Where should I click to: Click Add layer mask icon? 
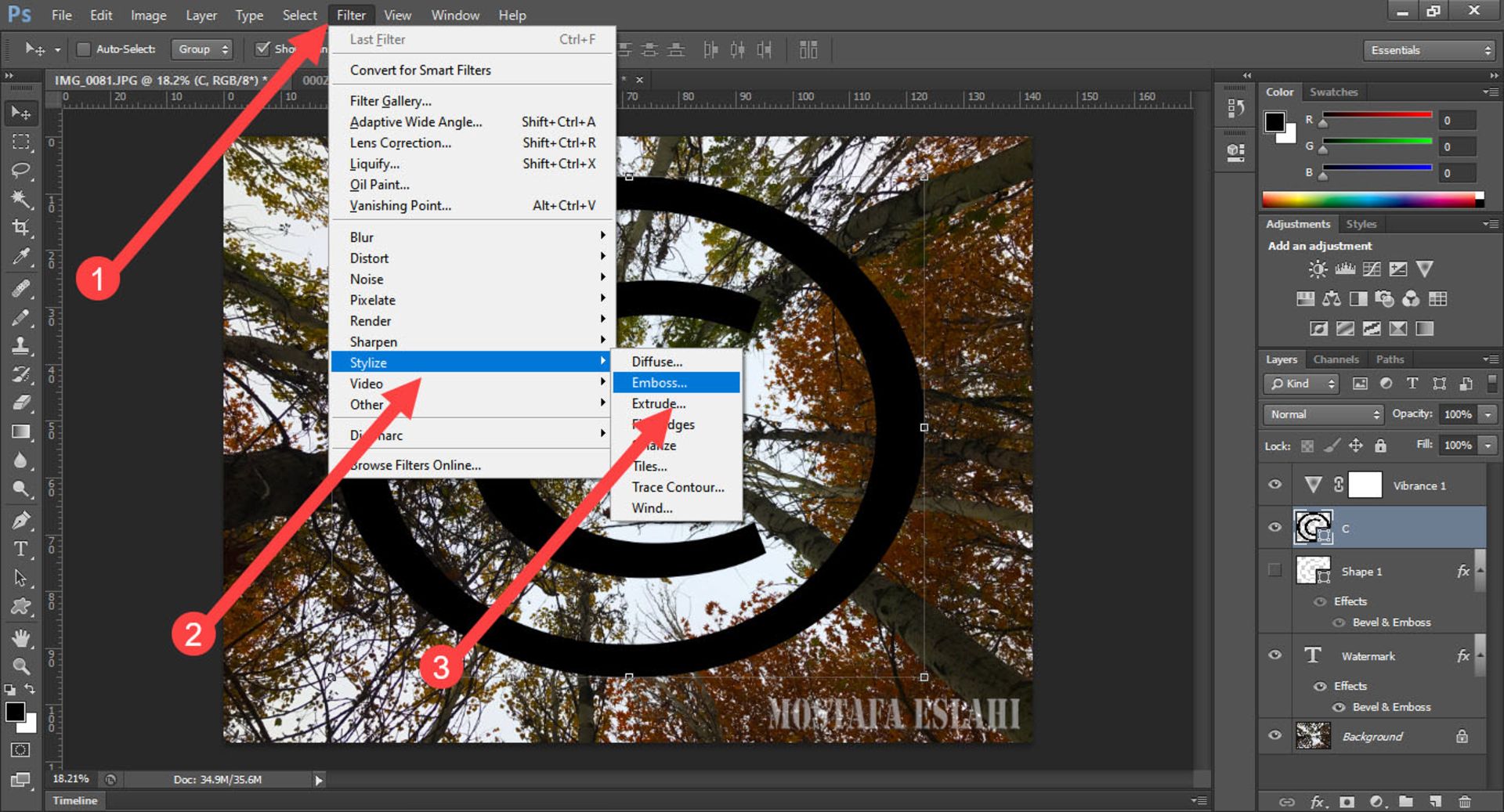point(1347,802)
